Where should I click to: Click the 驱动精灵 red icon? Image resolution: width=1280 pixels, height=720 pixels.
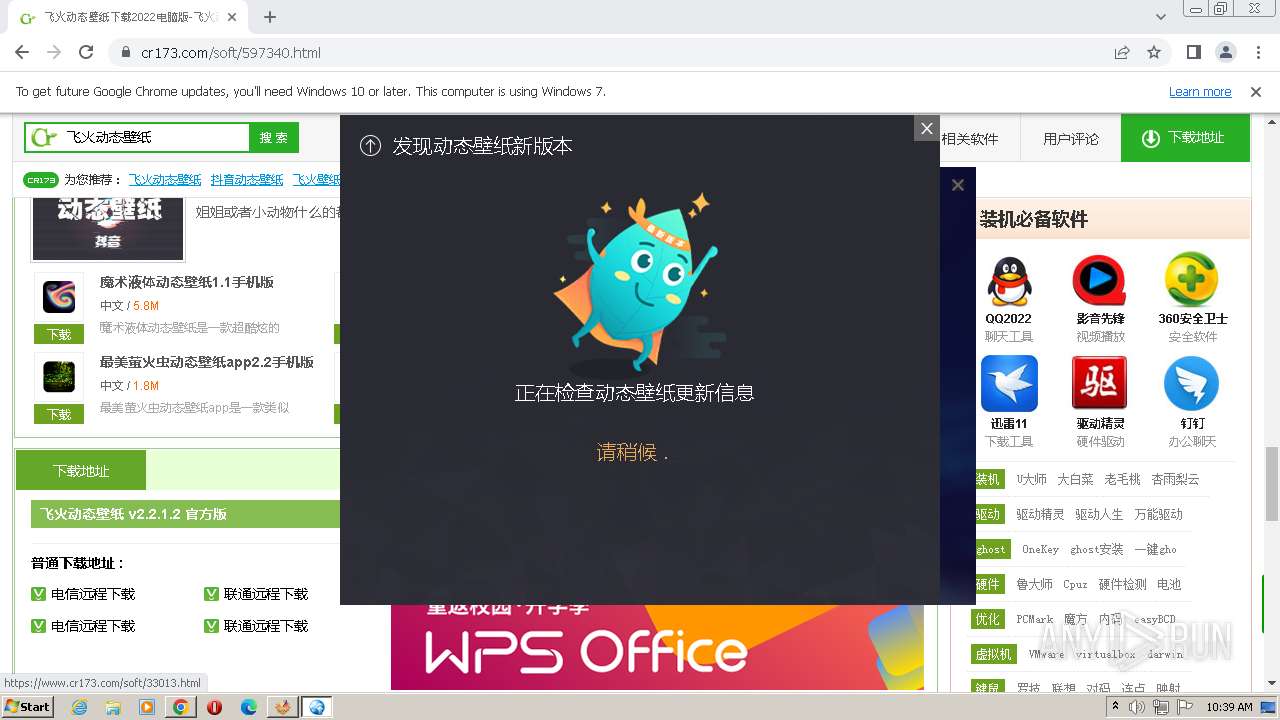coord(1100,384)
